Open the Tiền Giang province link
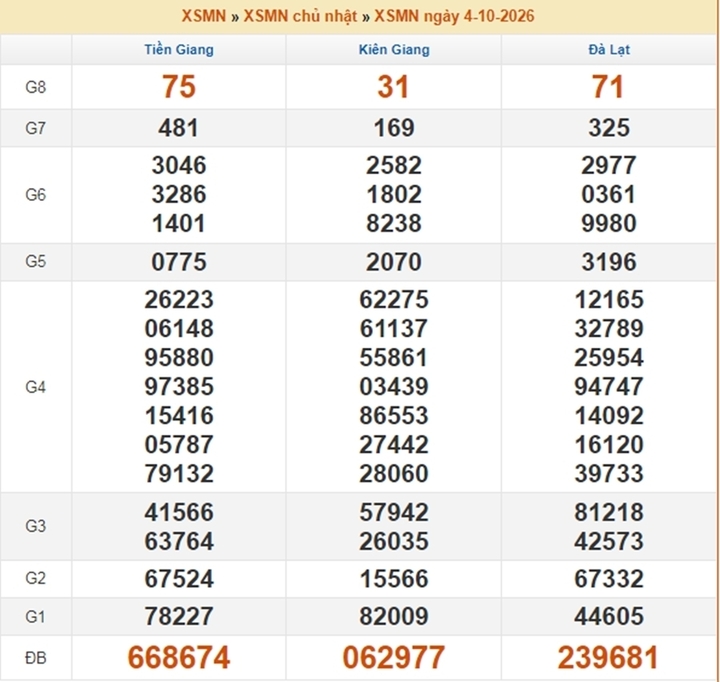The image size is (720, 682). (x=179, y=49)
